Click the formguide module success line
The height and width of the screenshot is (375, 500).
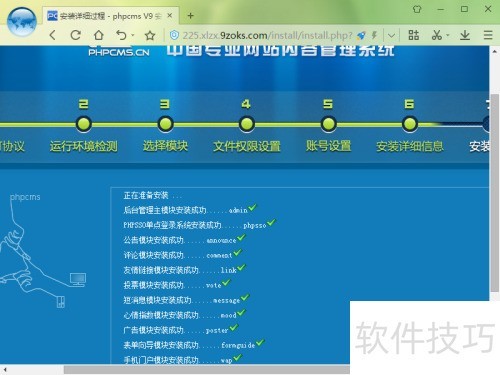[x=194, y=345]
